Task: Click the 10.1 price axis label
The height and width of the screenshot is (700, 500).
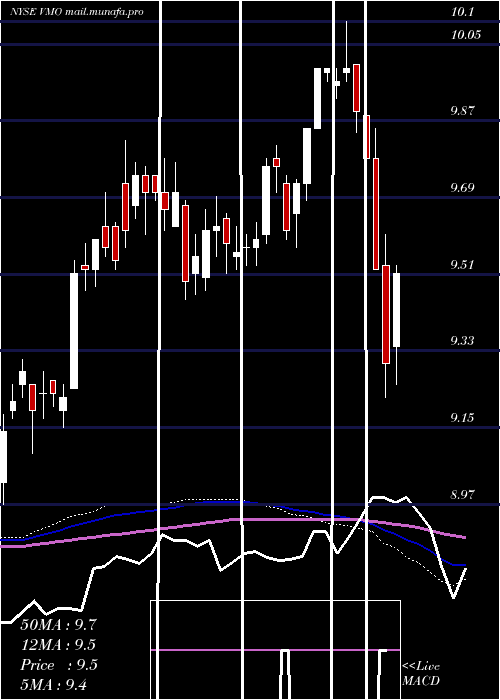Action: (462, 12)
